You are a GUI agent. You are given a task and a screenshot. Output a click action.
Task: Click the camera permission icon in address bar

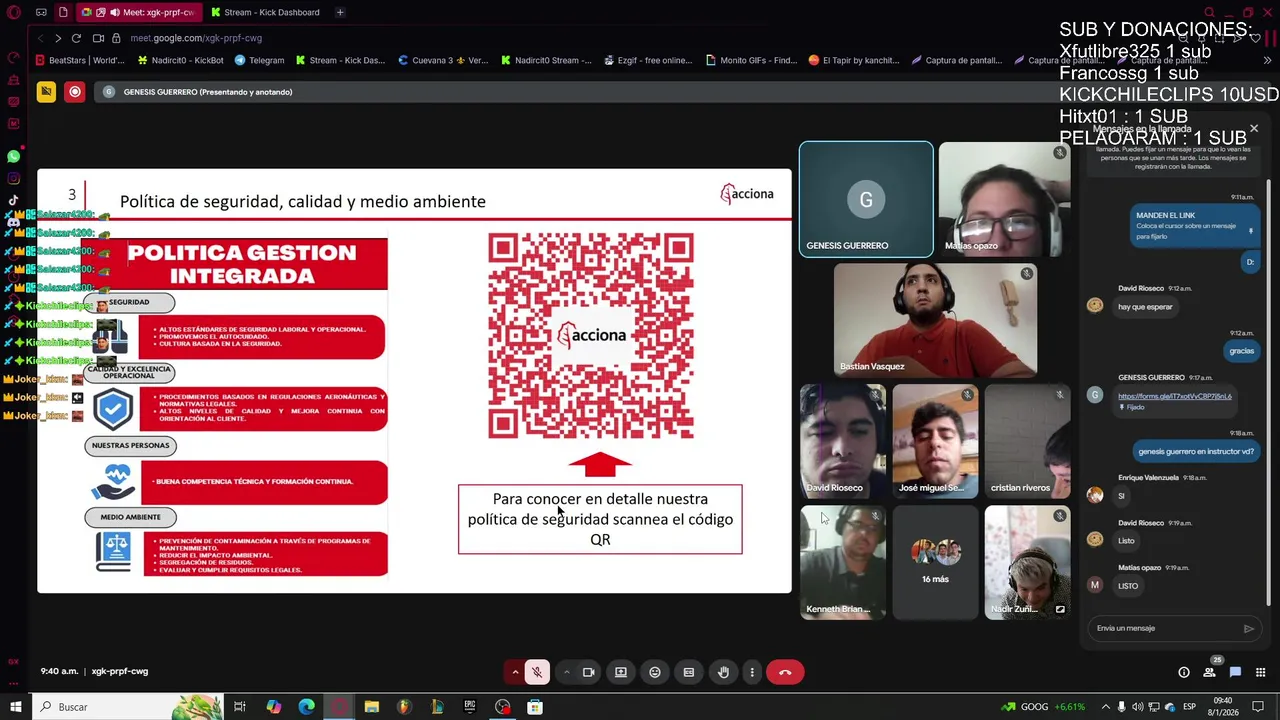(98, 38)
